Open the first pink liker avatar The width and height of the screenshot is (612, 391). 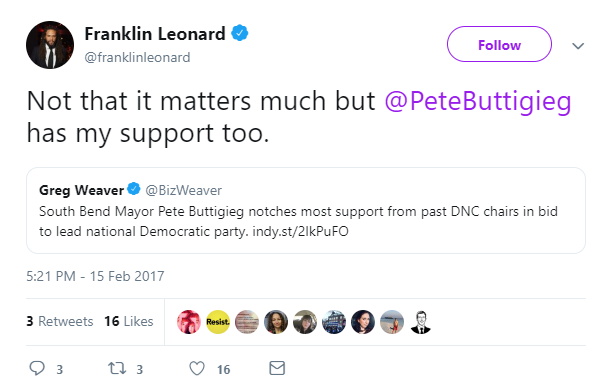click(189, 322)
